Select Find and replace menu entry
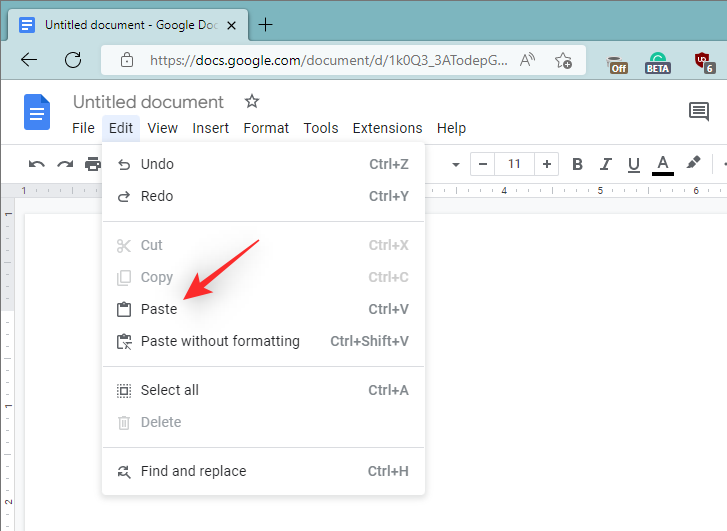The height and width of the screenshot is (531, 727). pyautogui.click(x=193, y=471)
